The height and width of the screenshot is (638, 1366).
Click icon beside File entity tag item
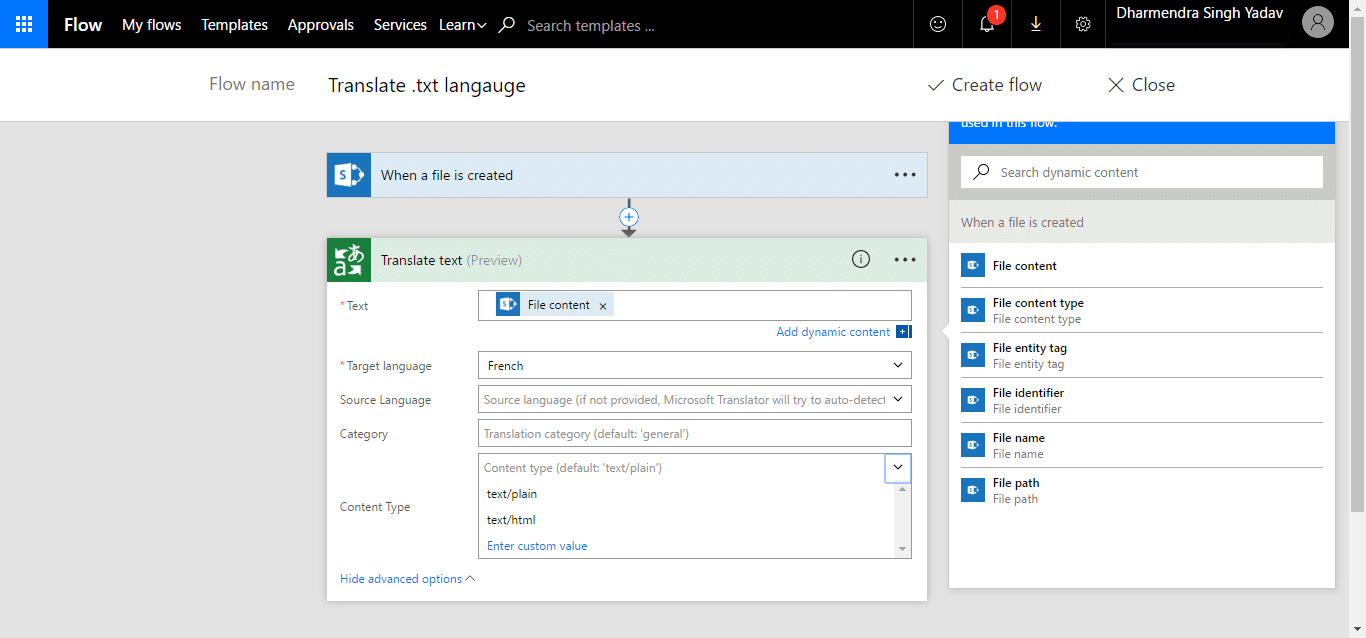coord(973,355)
